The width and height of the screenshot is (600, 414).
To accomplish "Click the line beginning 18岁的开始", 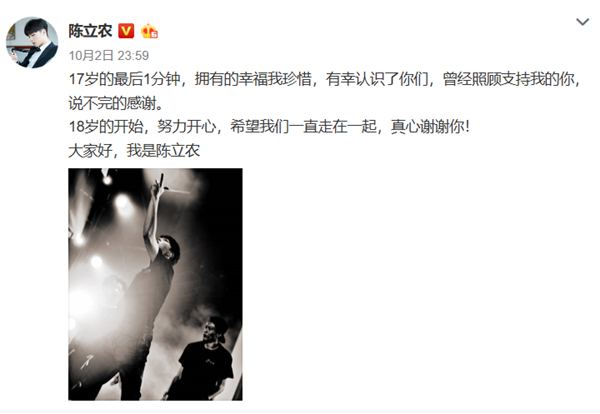I will 269,127.
